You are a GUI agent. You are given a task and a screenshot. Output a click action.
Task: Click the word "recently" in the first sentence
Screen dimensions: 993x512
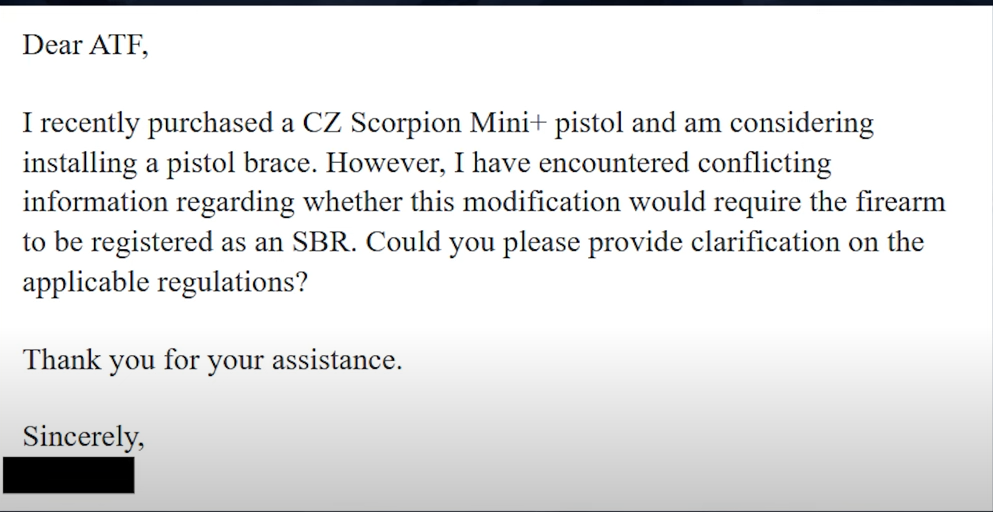click(88, 124)
